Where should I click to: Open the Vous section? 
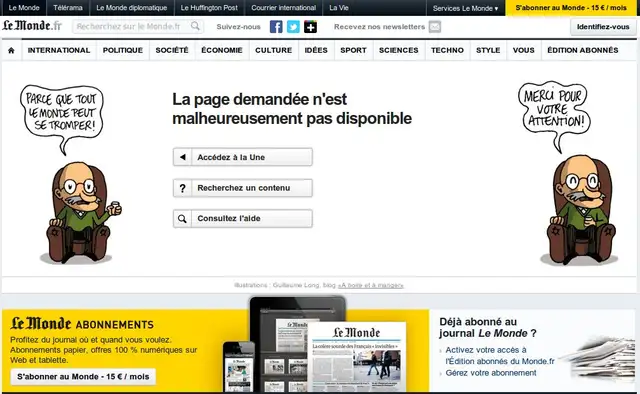[523, 50]
